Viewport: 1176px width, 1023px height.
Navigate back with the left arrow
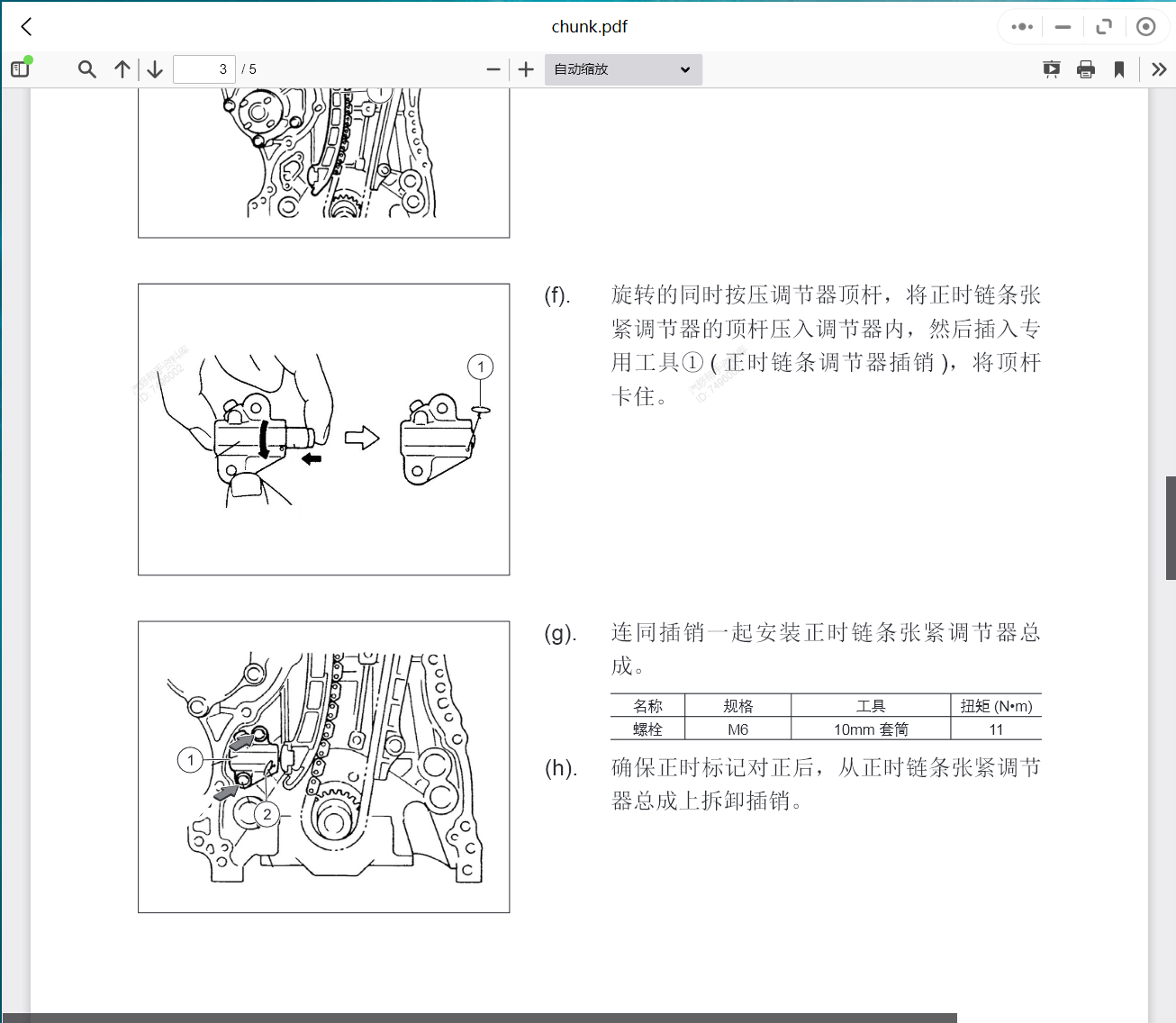click(25, 26)
